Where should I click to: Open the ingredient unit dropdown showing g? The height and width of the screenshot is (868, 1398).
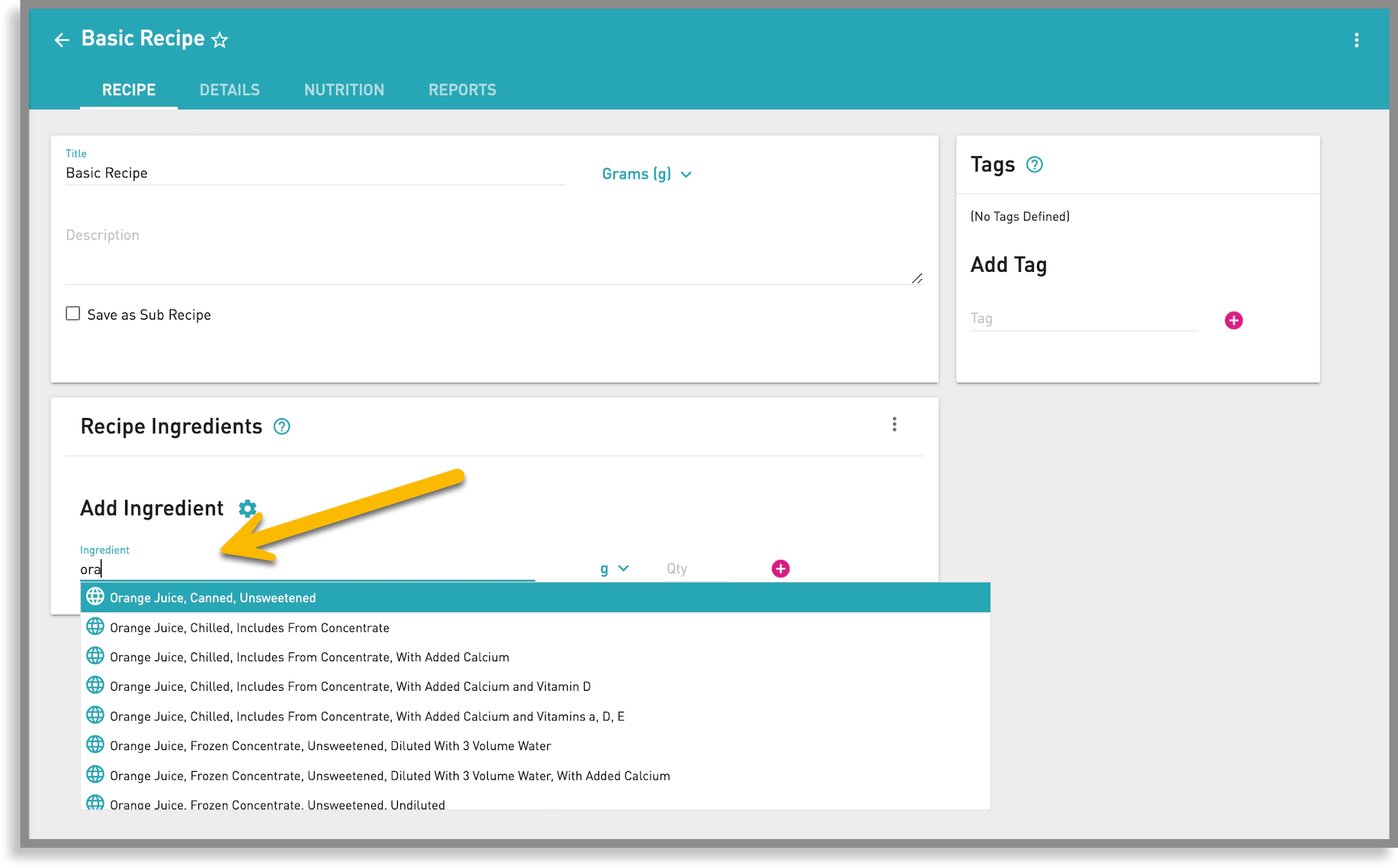pyautogui.click(x=614, y=569)
